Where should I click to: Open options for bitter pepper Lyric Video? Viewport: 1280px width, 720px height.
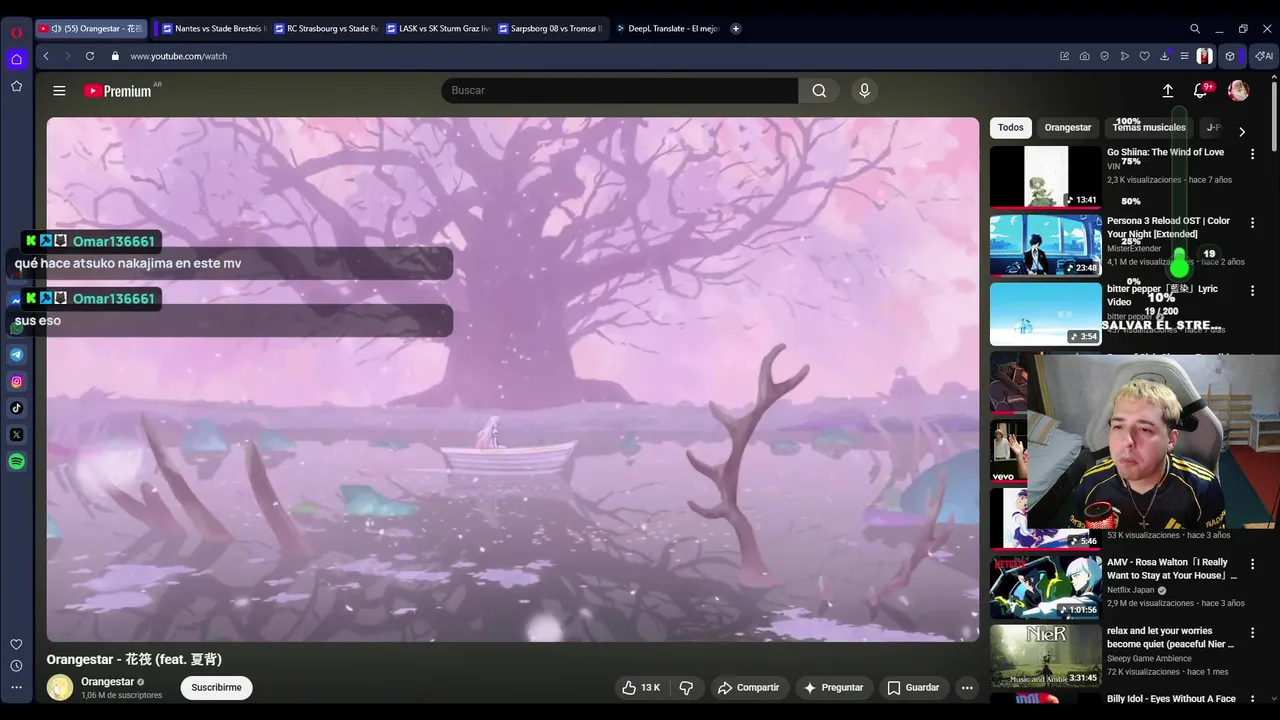pos(1252,290)
